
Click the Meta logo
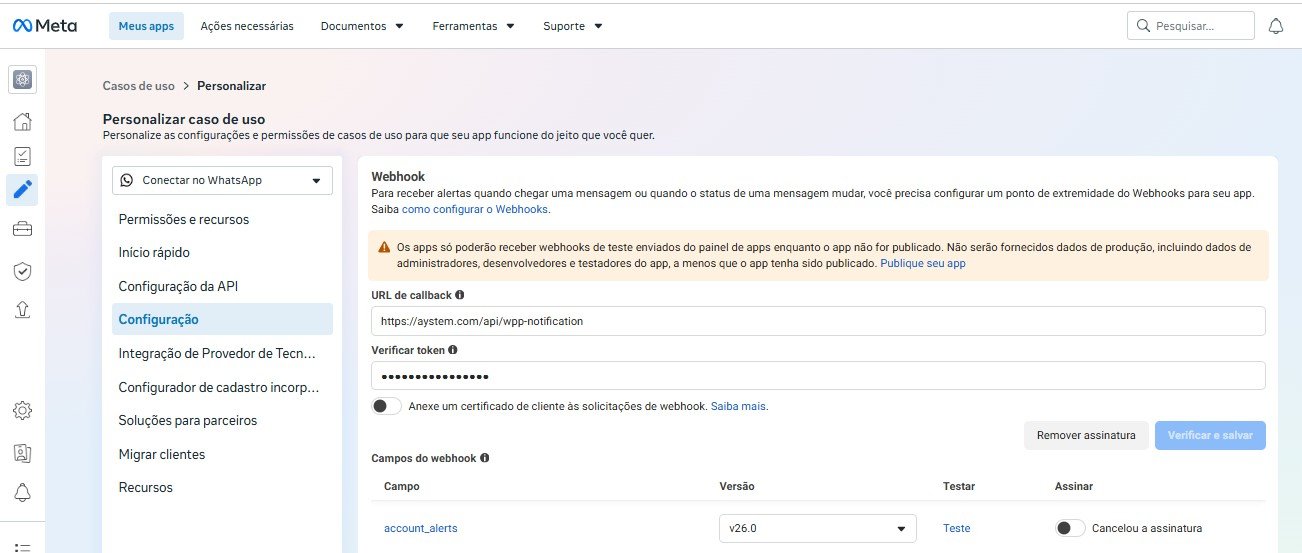tap(44, 26)
